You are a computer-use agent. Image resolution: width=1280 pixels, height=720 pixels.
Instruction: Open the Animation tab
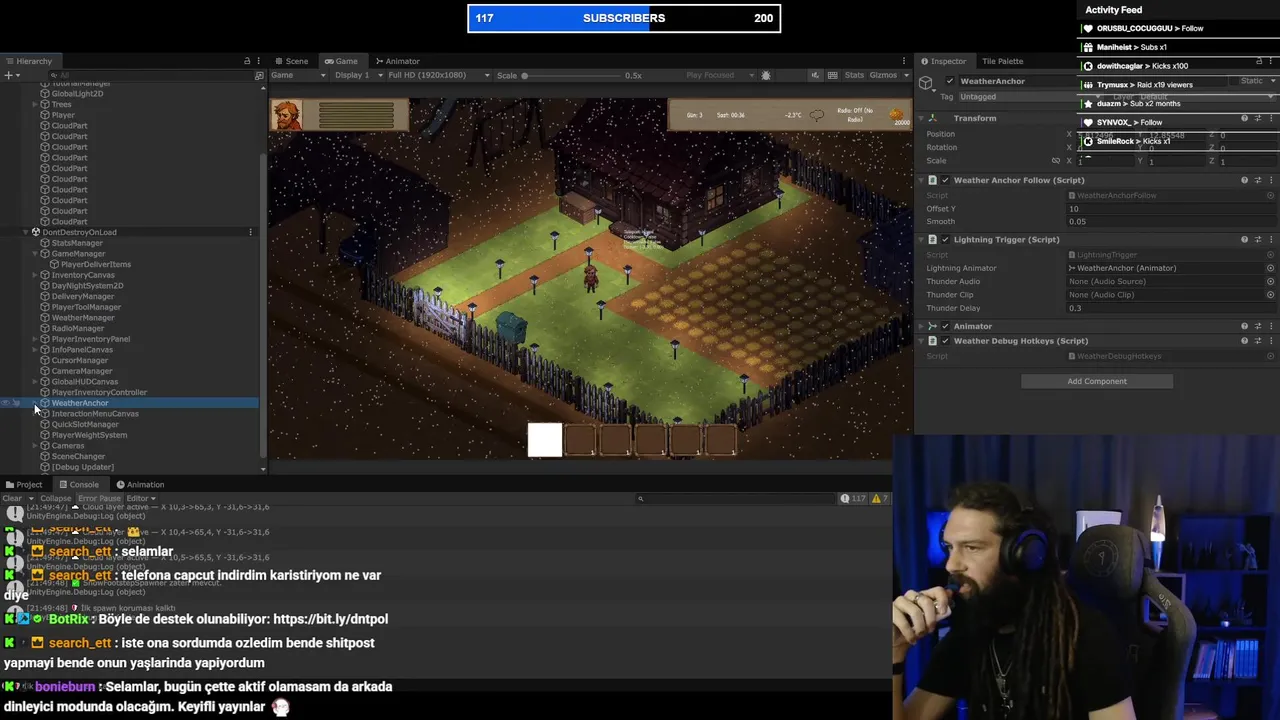[140, 484]
